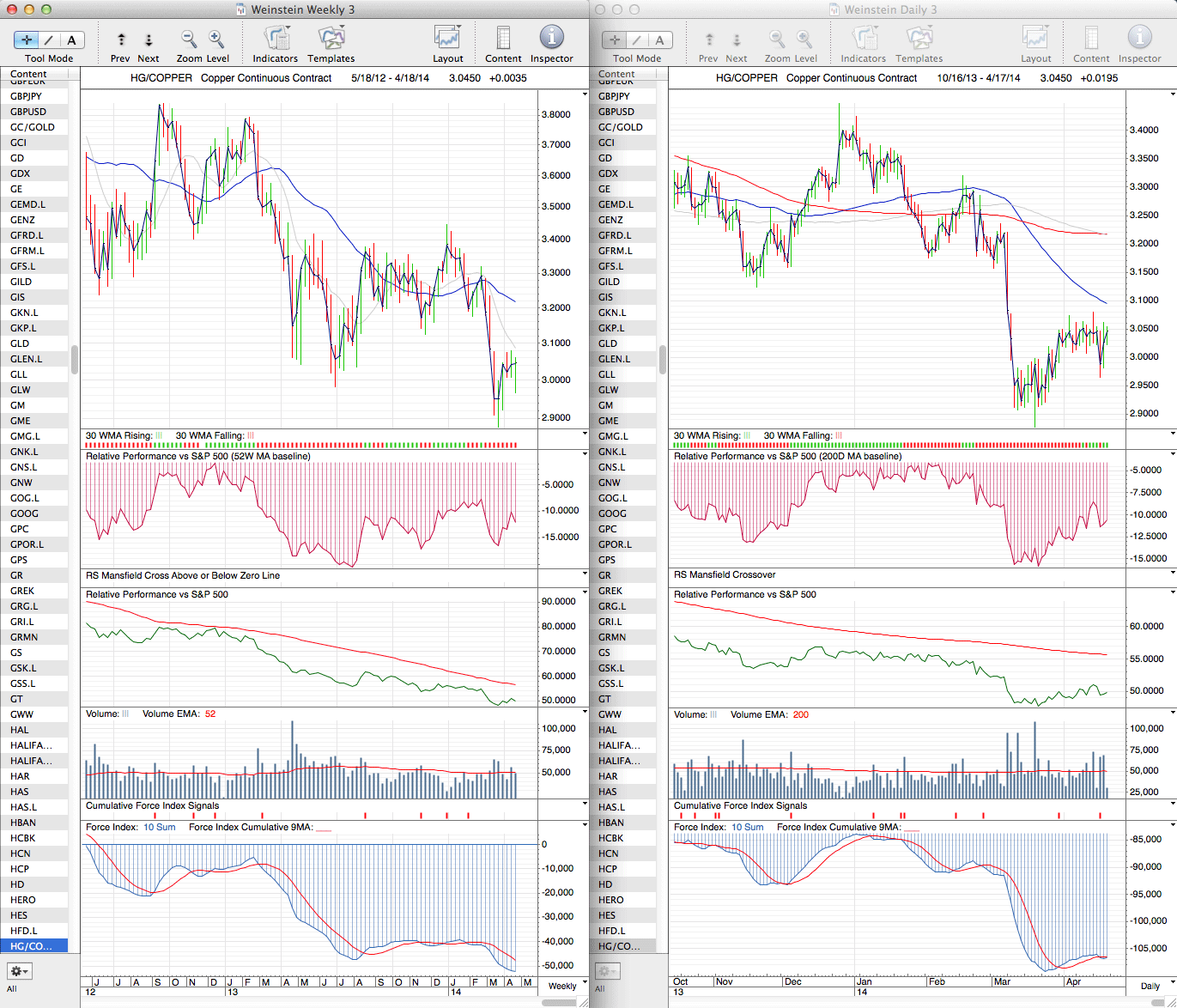
Task: Zoom out using the minus magnifier
Action: click(x=189, y=39)
